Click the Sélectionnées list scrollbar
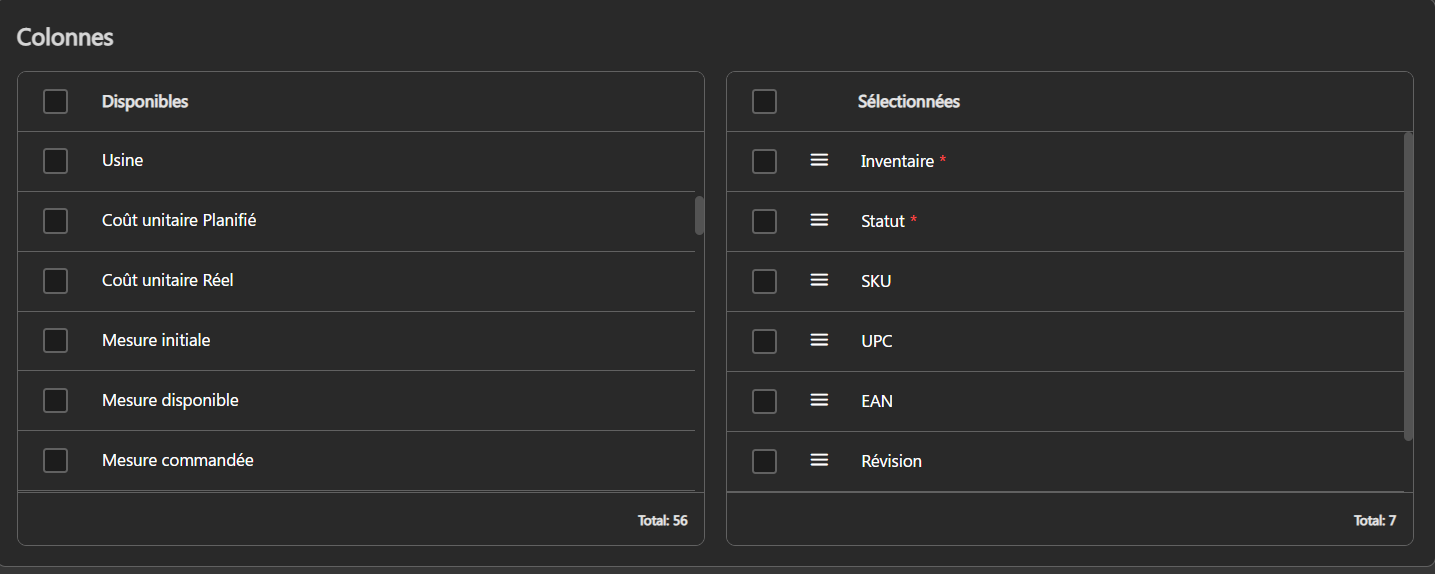 click(x=1409, y=286)
